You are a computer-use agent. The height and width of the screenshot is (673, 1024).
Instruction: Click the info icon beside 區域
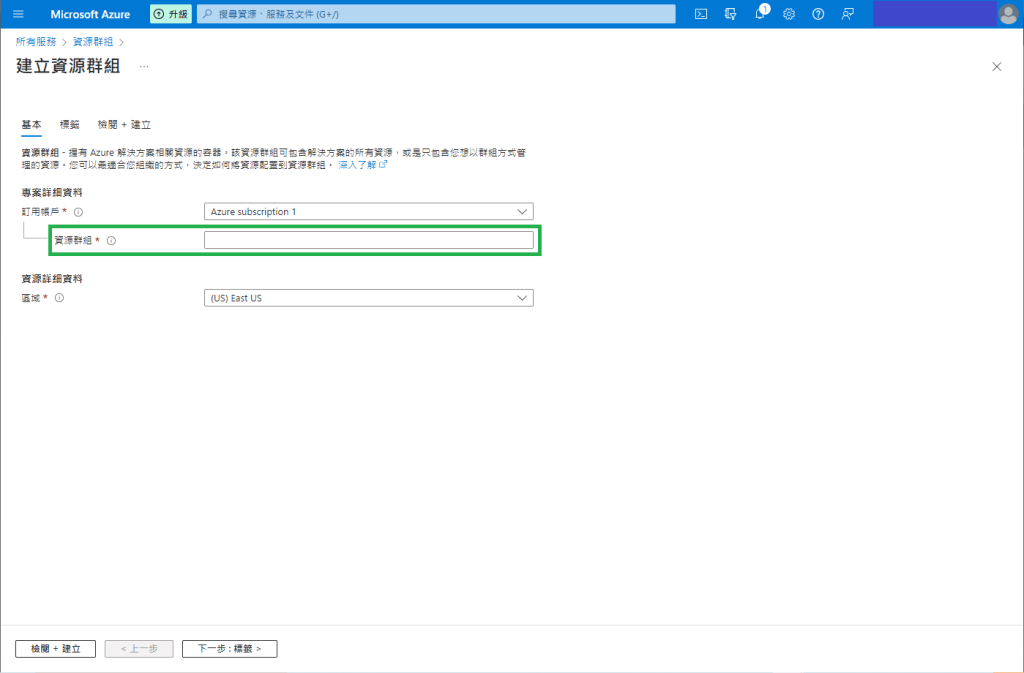coord(59,298)
